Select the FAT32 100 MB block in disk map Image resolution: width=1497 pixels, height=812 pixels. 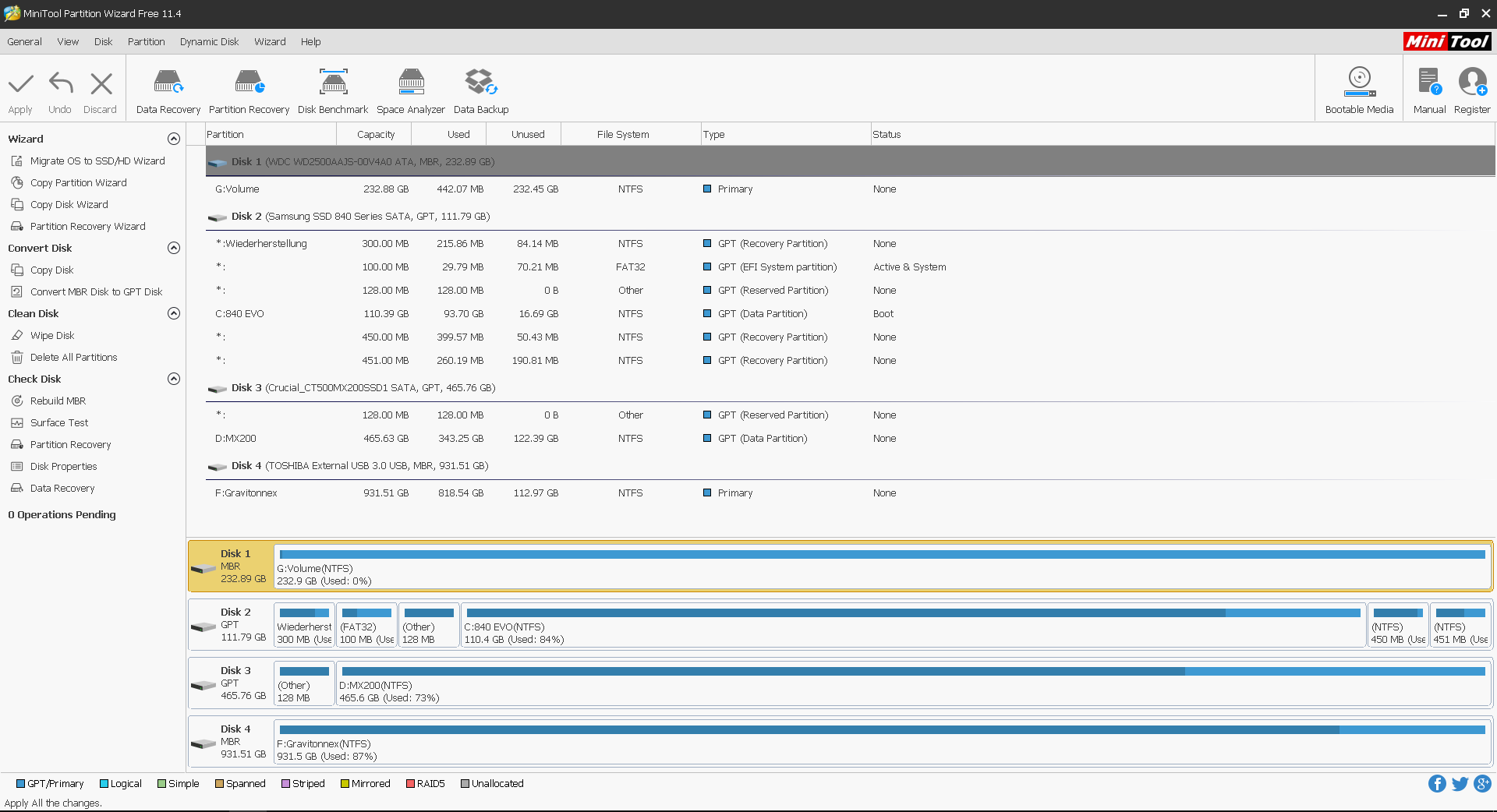366,625
